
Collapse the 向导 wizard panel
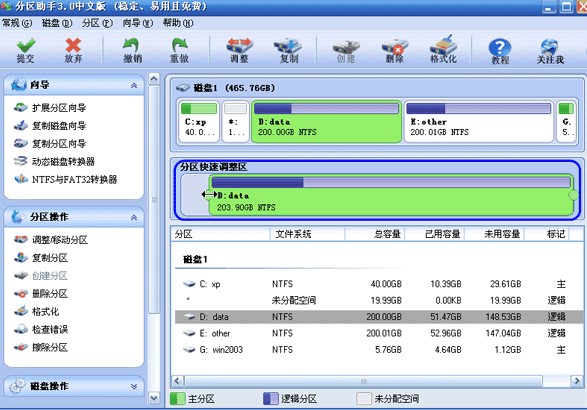(134, 86)
